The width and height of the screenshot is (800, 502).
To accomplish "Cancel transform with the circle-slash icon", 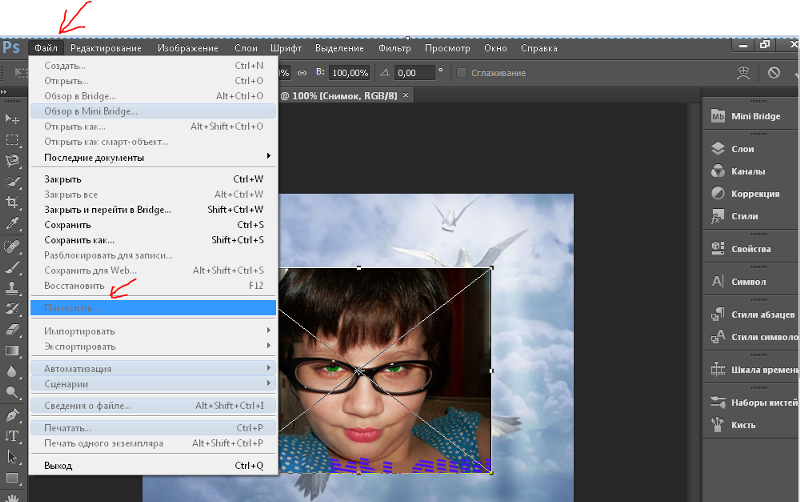I will (774, 73).
